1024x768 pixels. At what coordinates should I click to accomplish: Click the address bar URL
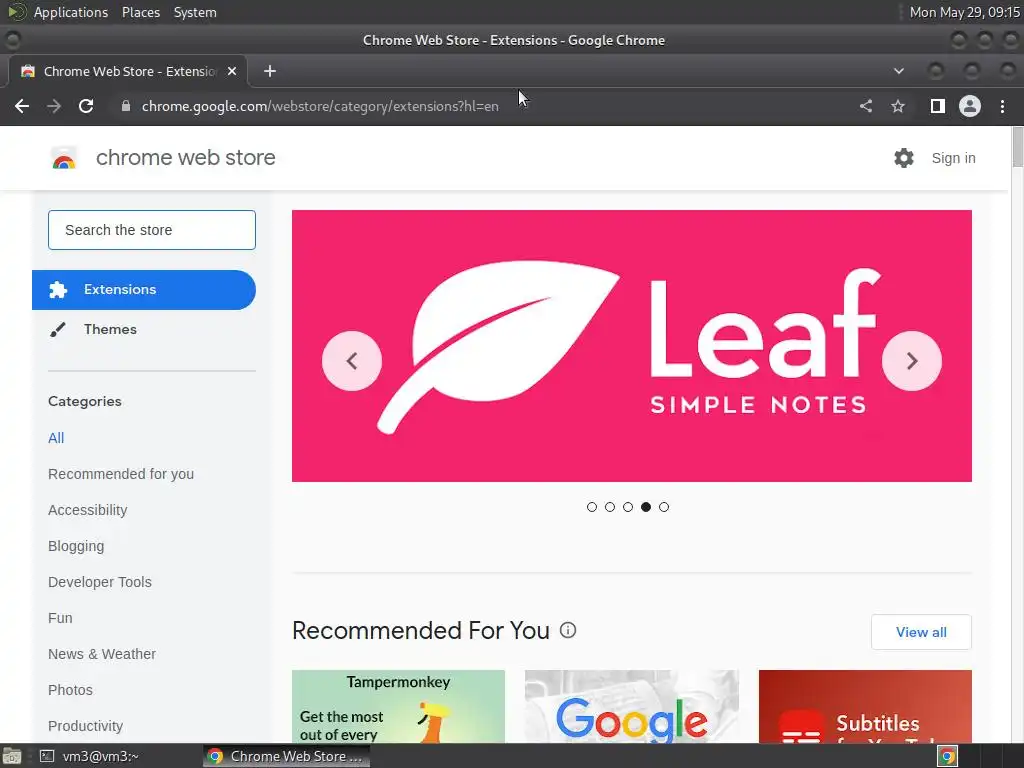[x=320, y=106]
